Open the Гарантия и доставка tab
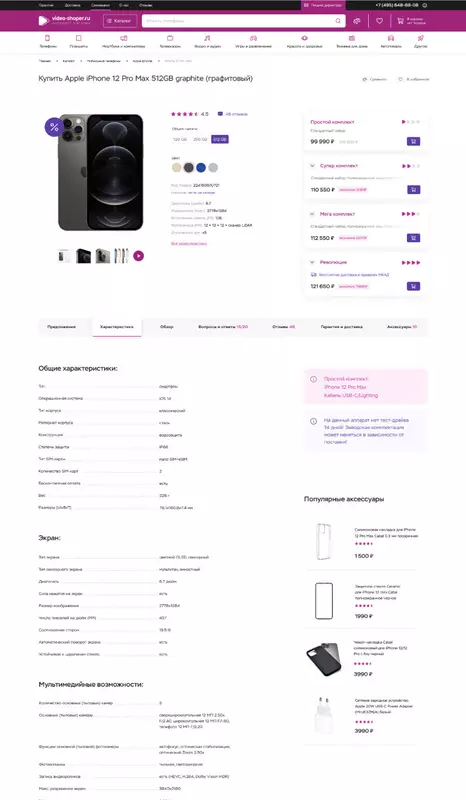The image size is (466, 800). (x=341, y=327)
